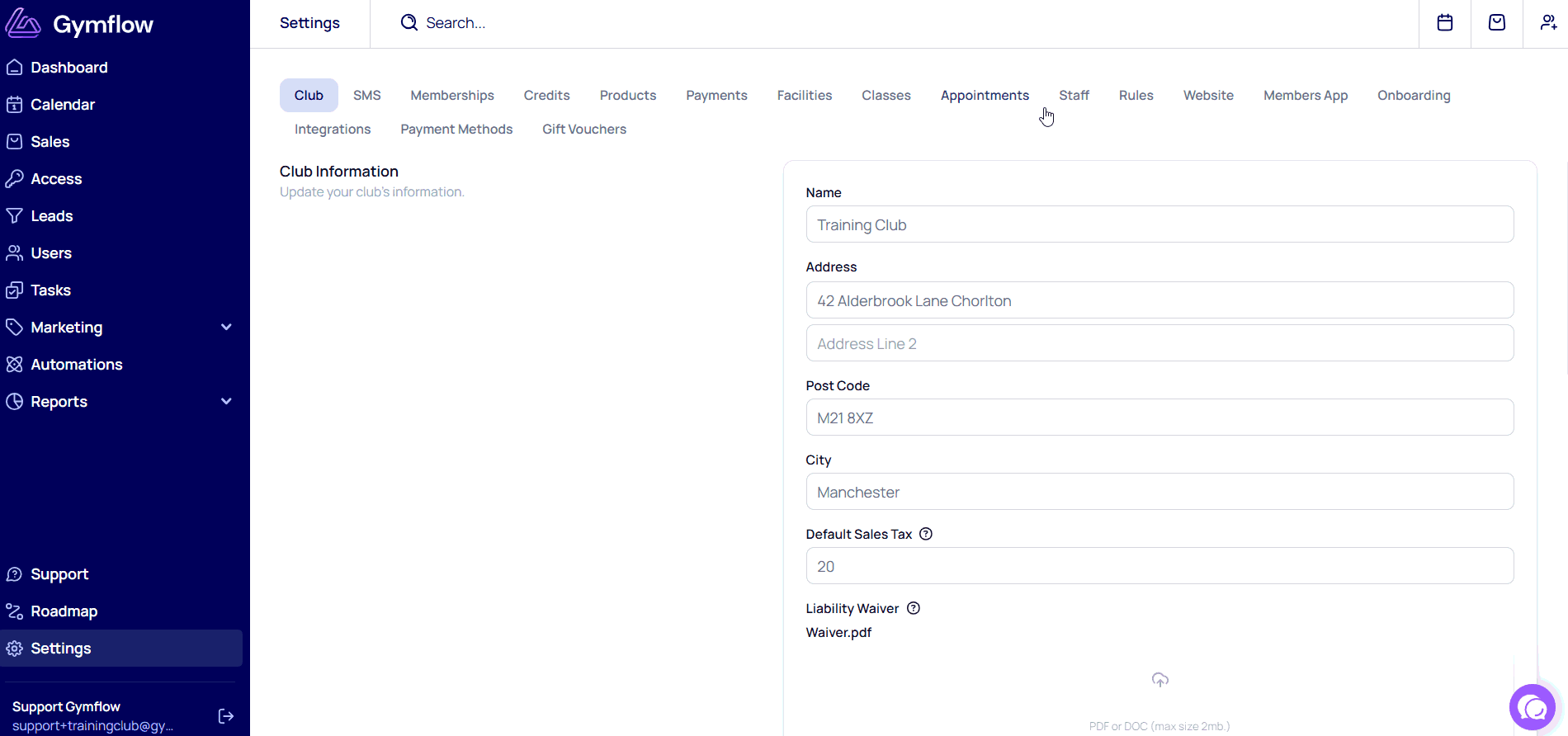
Task: Go to the Sales sidebar section
Action: (50, 142)
